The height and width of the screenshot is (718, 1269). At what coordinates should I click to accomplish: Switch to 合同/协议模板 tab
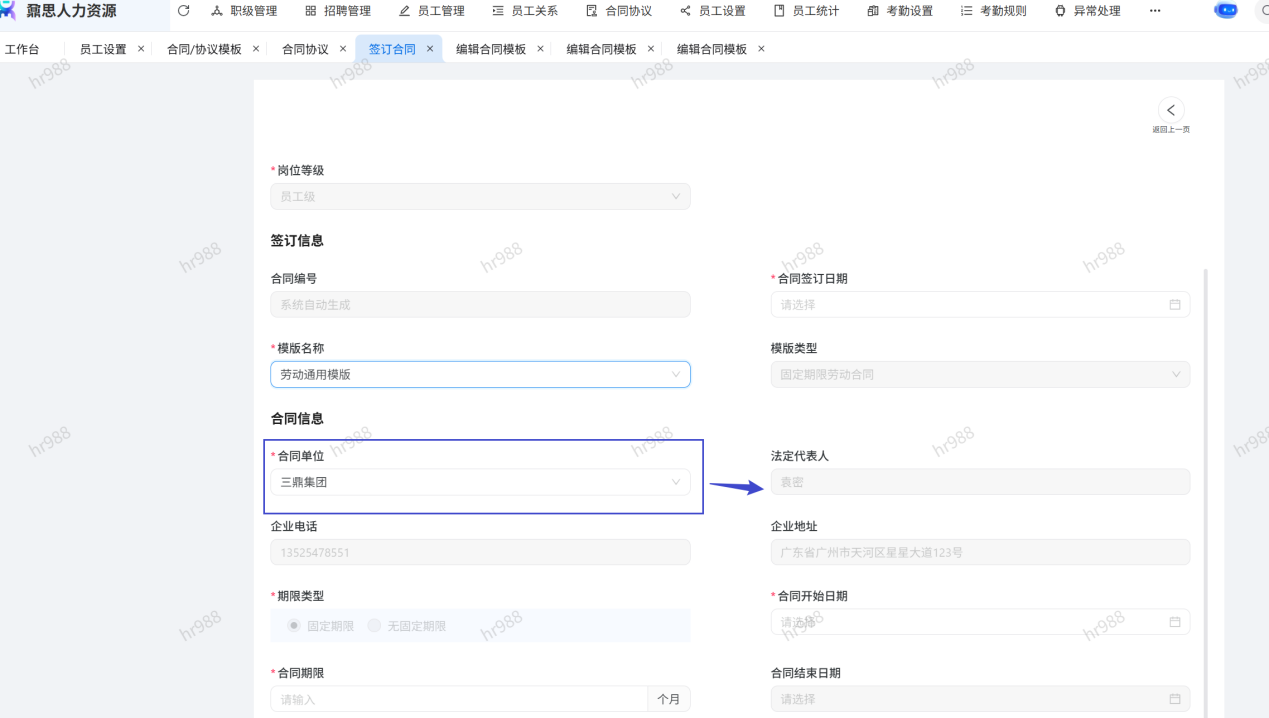click(204, 49)
